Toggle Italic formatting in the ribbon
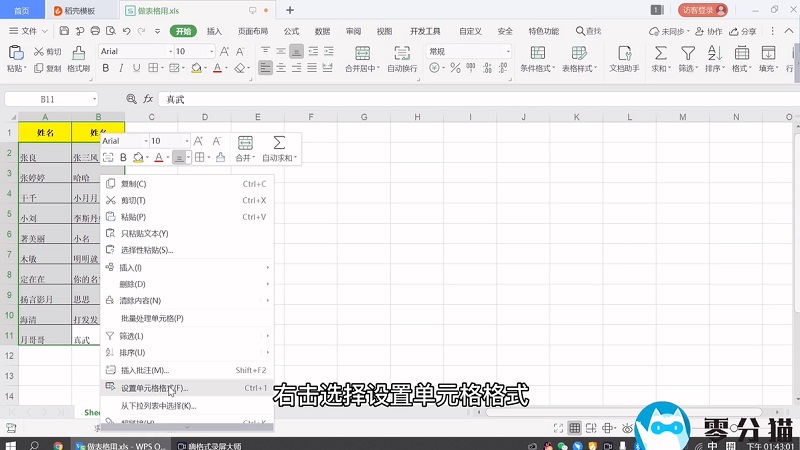The height and width of the screenshot is (450, 800). click(x=120, y=69)
